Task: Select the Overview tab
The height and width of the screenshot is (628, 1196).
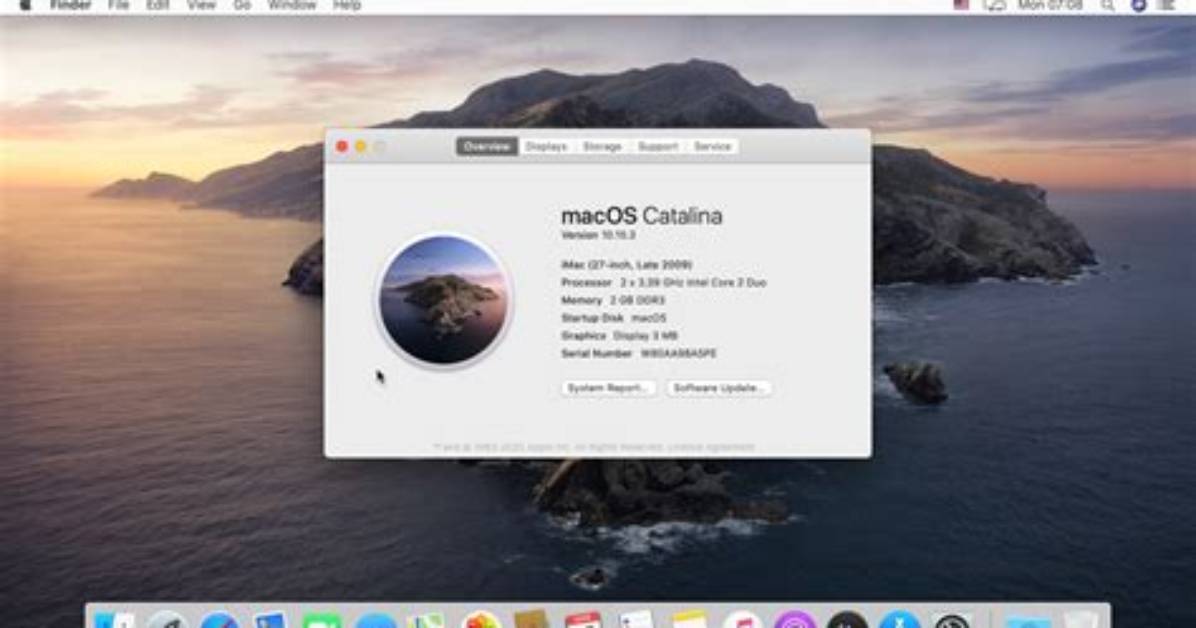Action: tap(487, 146)
